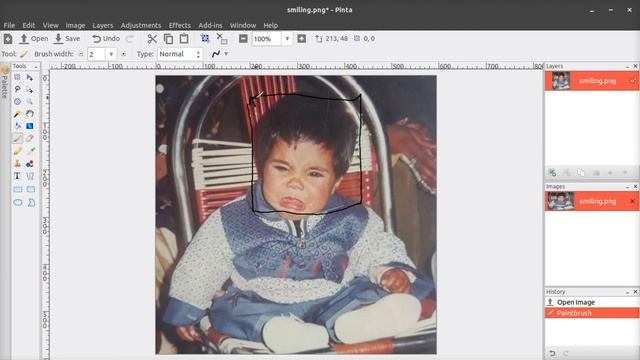This screenshot has width=640, height=360.
Task: Open the Tools panel menu arrow
Action: coord(36,66)
